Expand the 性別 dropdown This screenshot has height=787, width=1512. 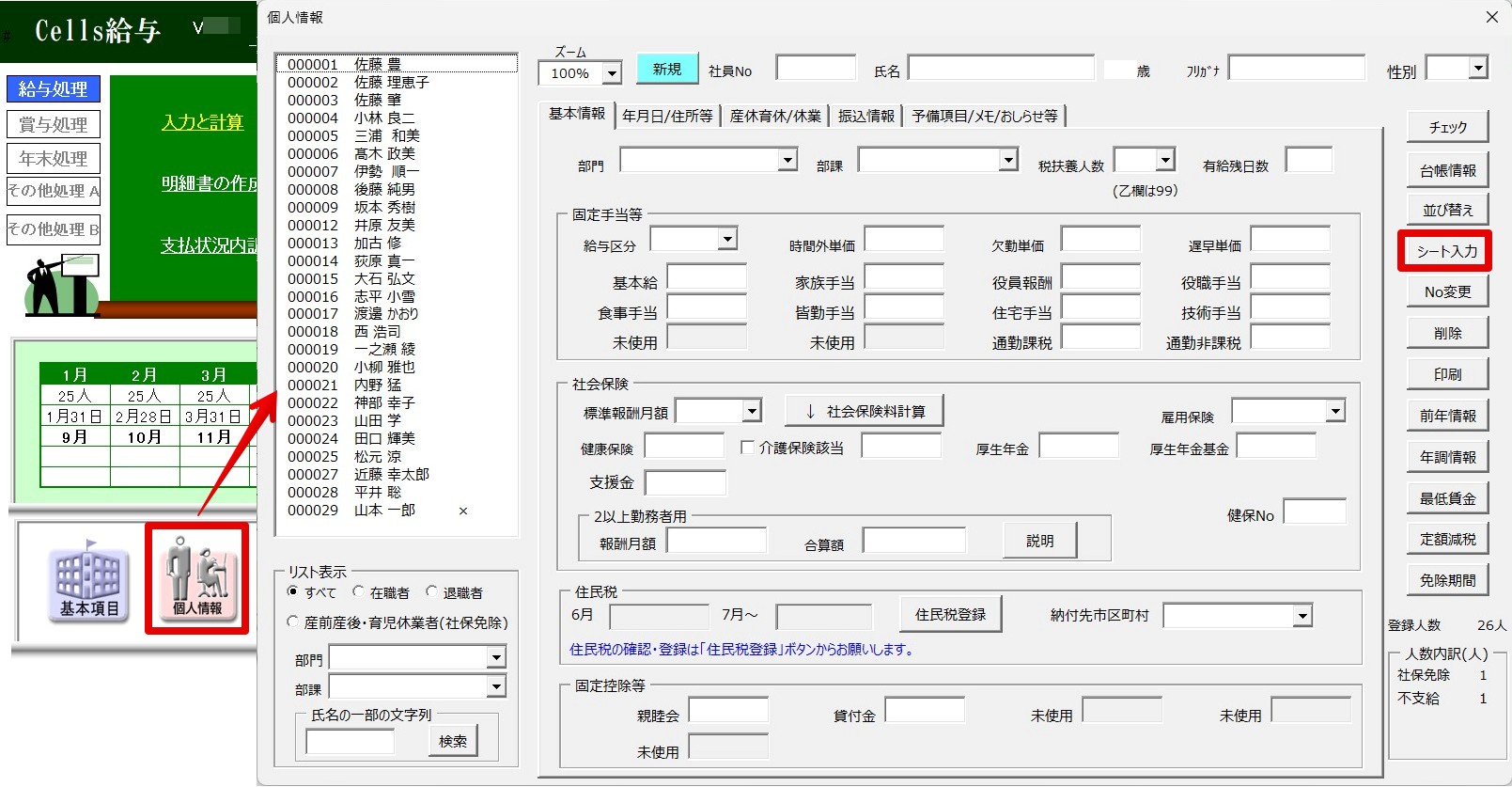(1479, 68)
